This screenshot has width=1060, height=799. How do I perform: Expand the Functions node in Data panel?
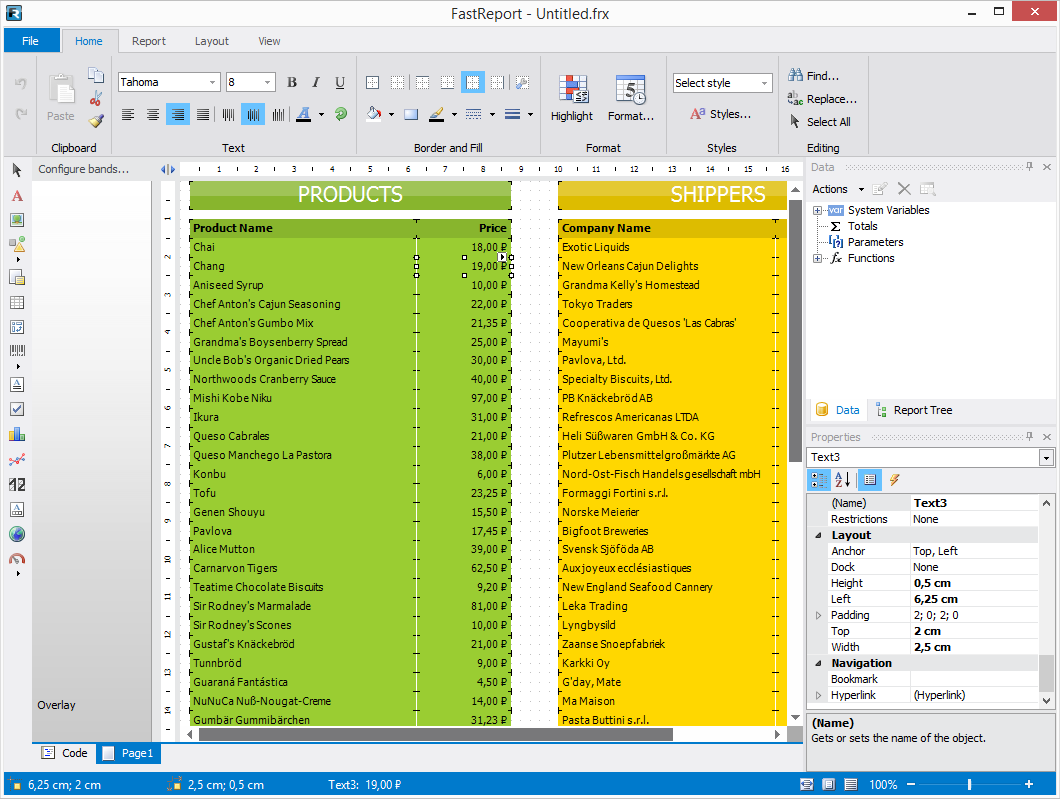[x=817, y=258]
